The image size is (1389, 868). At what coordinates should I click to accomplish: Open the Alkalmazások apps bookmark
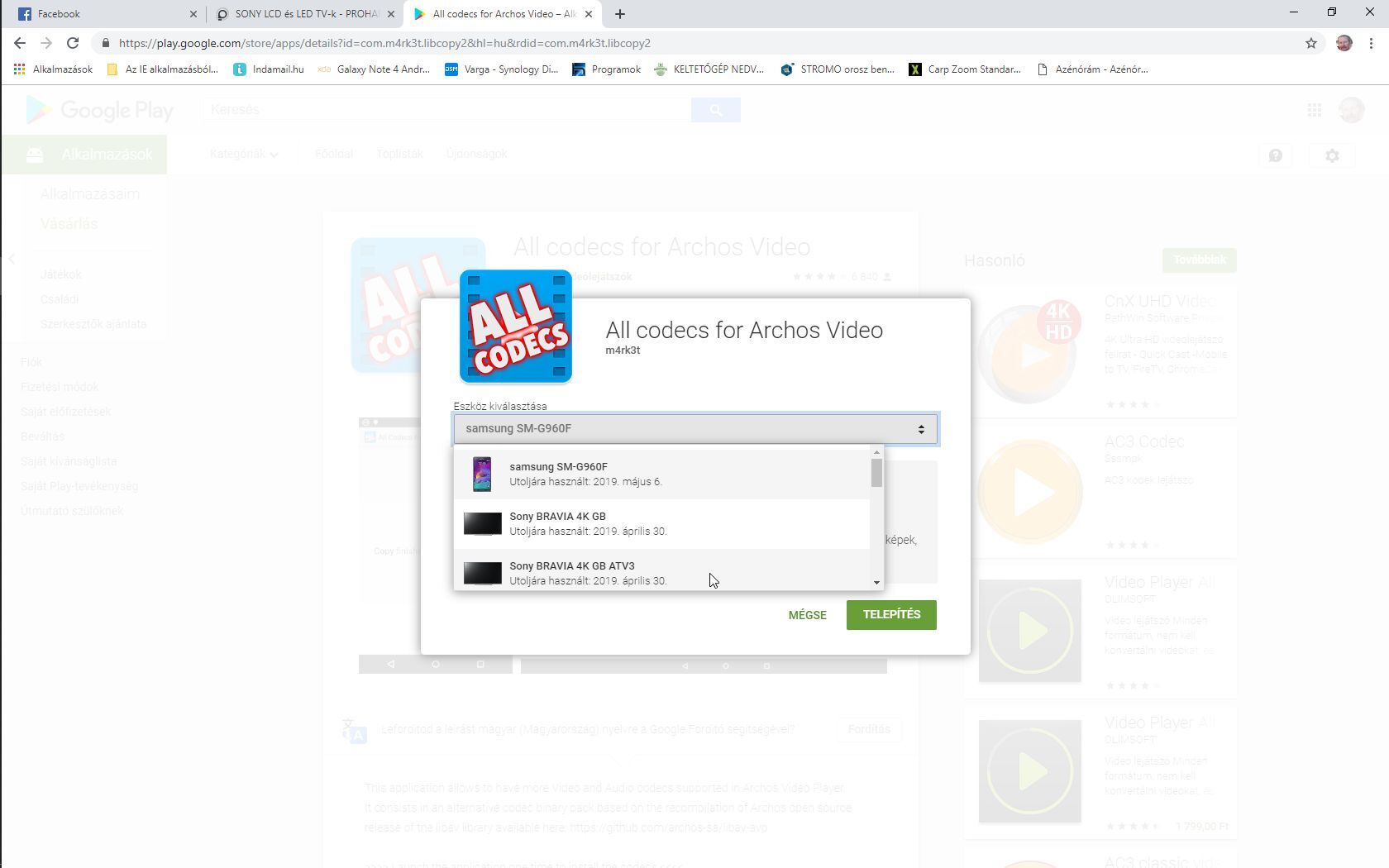tap(54, 69)
